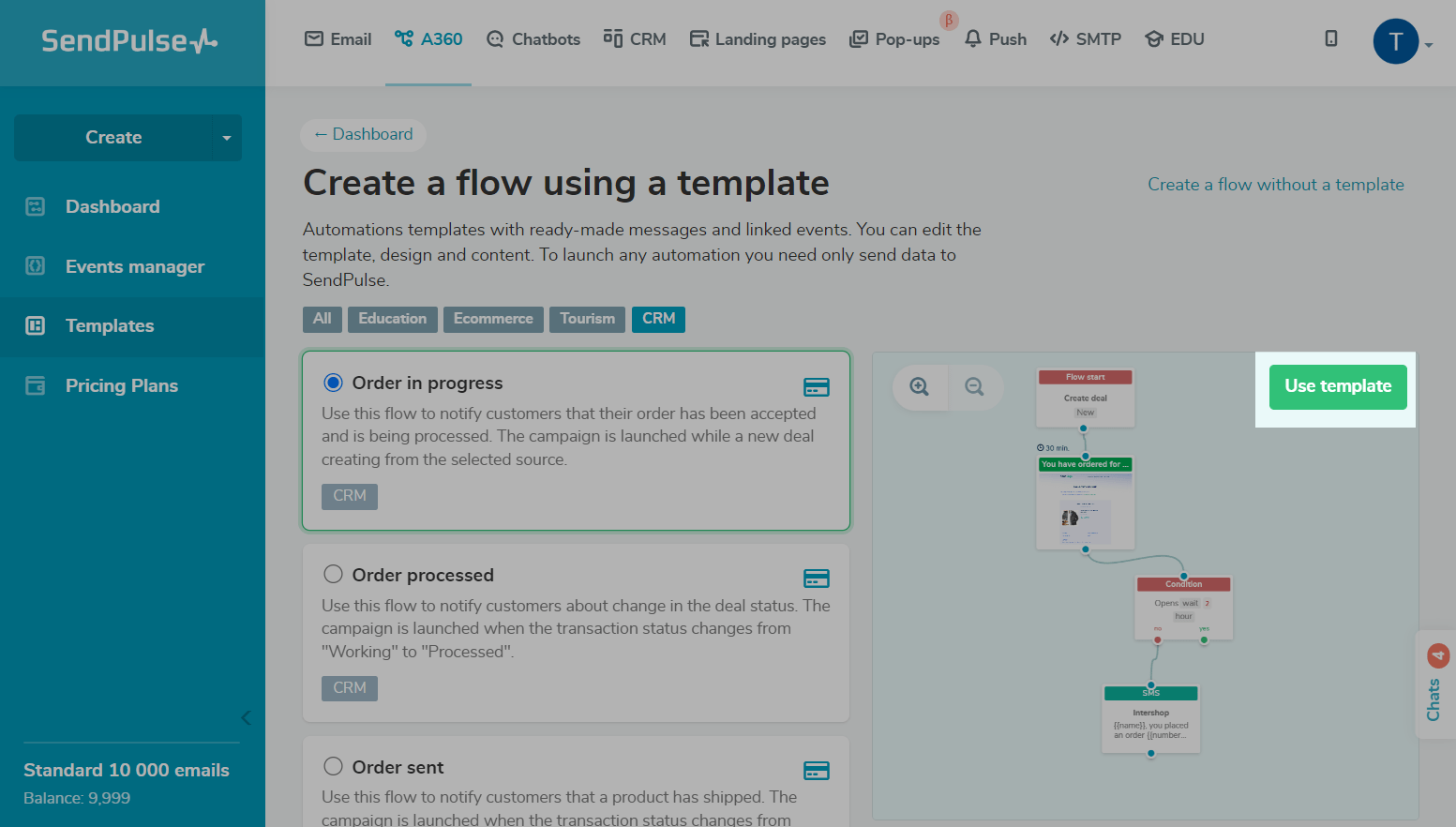Click the email block You have ordered for
Viewport: 1456px width, 827px height.
click(1086, 503)
